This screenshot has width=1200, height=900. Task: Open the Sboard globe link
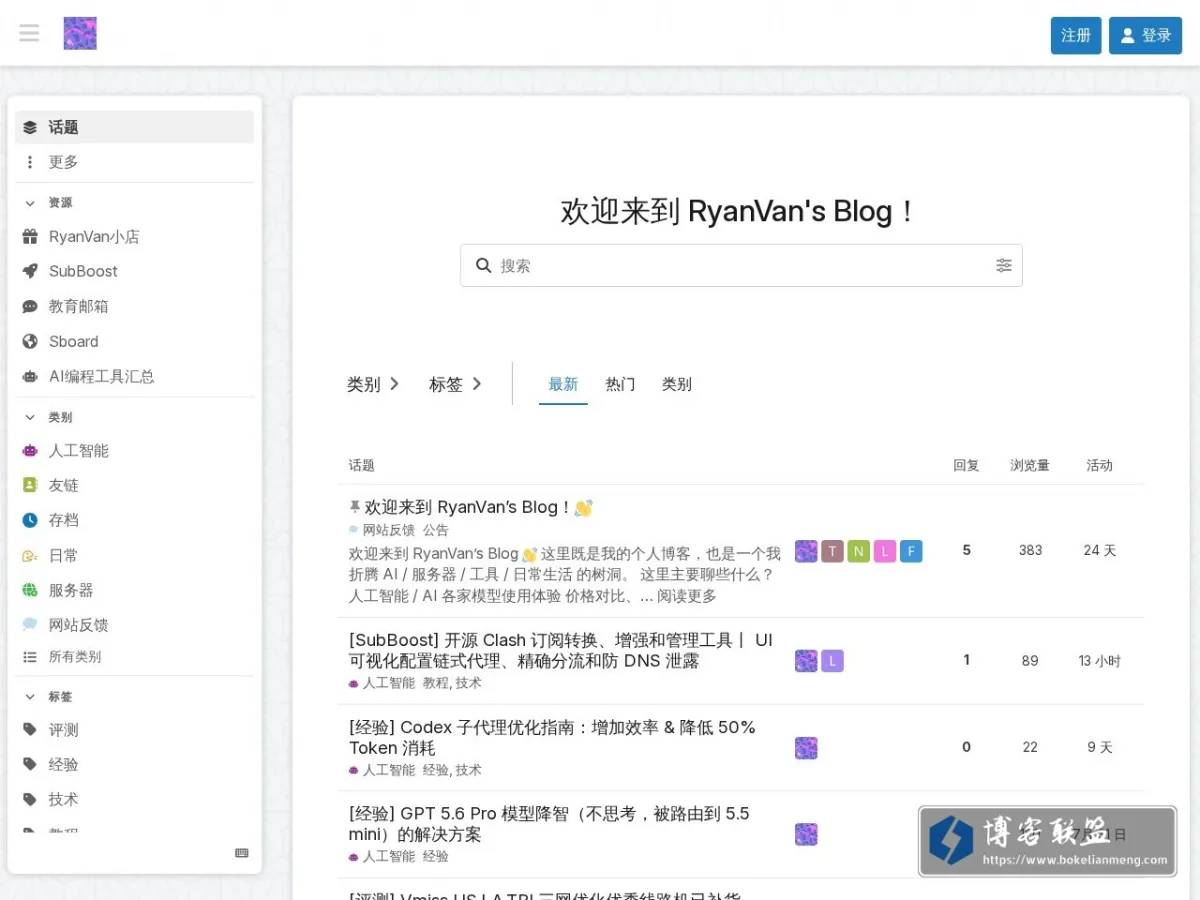pyautogui.click(x=134, y=341)
